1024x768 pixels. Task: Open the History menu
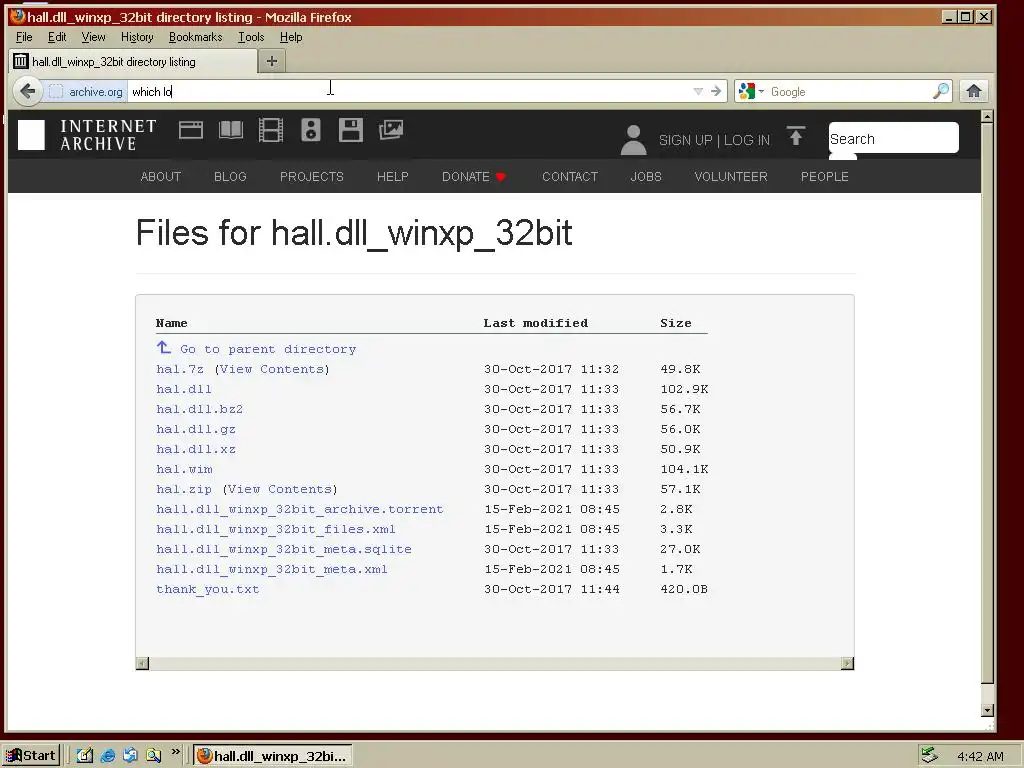(x=137, y=37)
